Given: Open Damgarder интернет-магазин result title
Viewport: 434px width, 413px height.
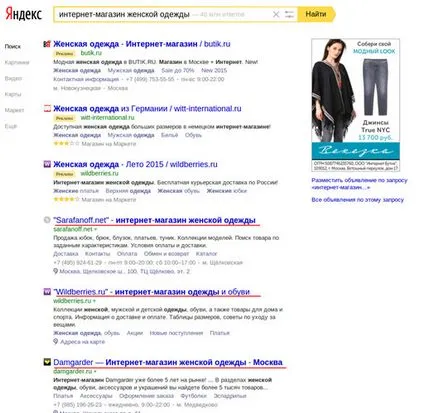Looking at the screenshot, I should pyautogui.click(x=168, y=362).
